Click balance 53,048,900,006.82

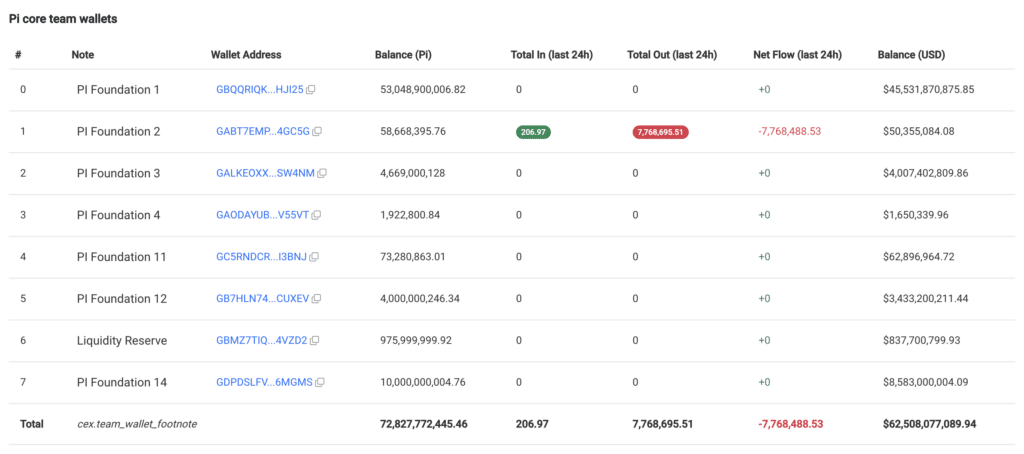coord(423,90)
